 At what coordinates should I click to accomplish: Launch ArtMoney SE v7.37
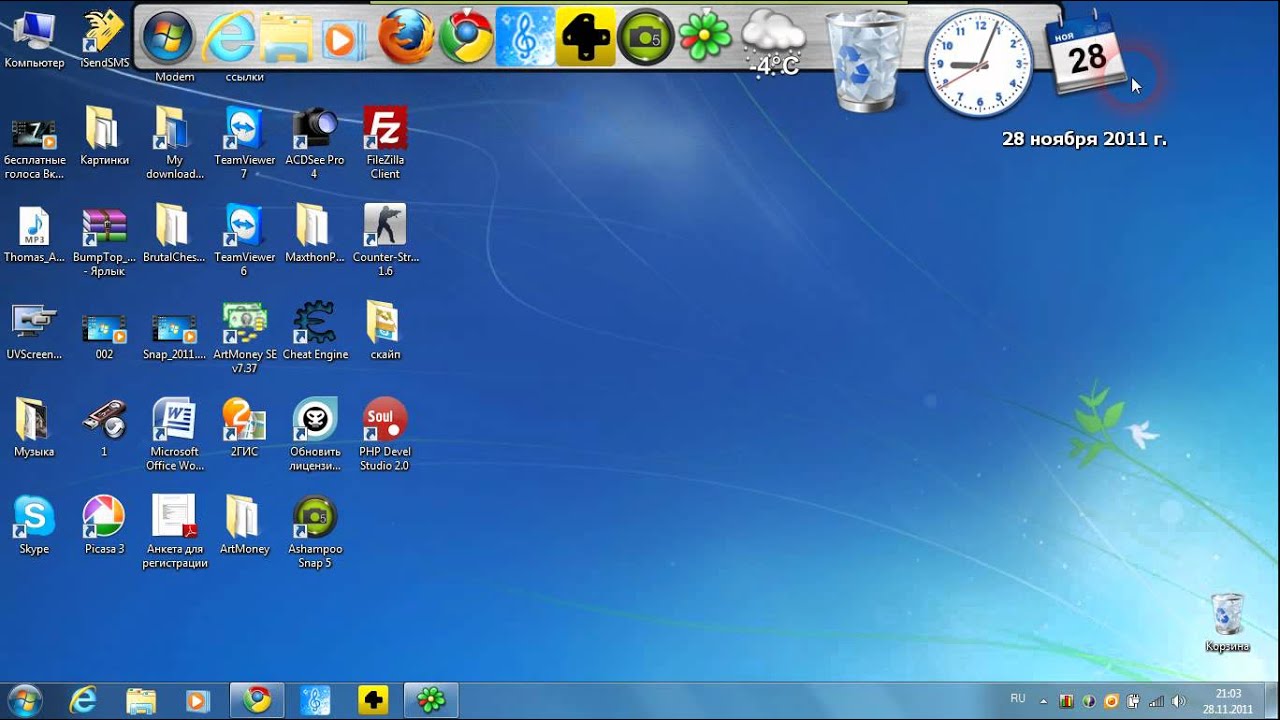244,338
